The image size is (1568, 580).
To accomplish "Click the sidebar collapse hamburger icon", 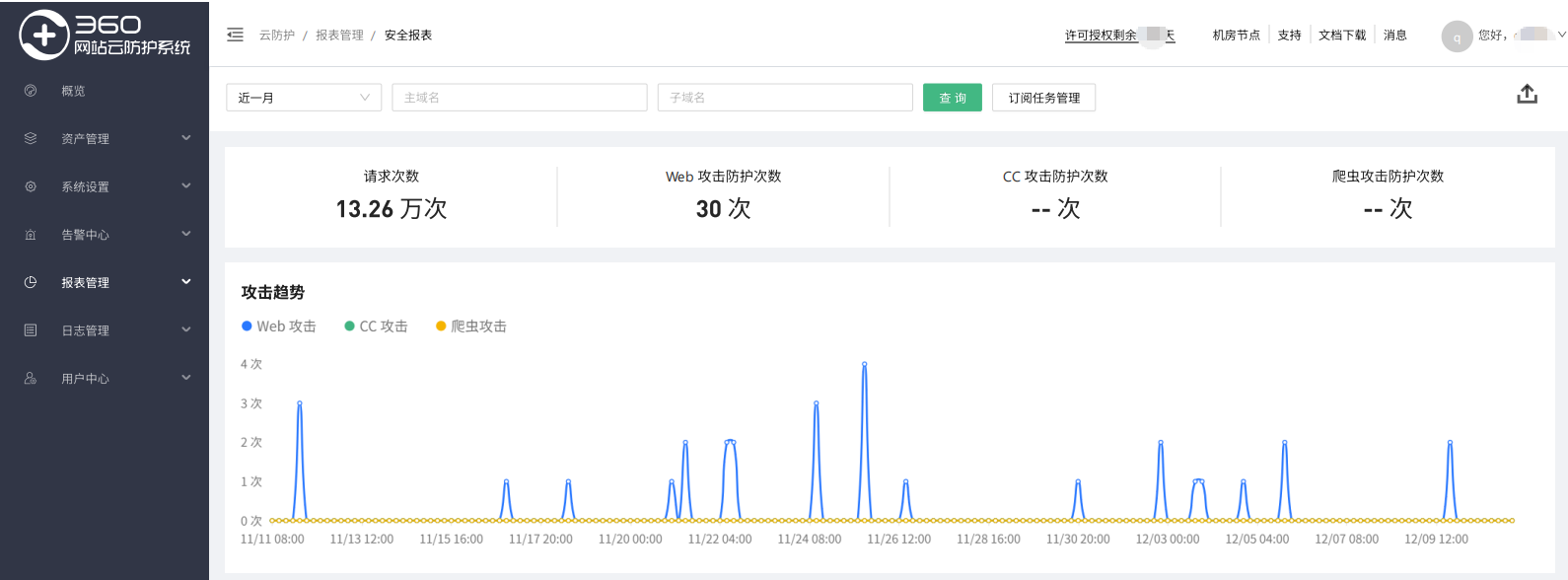I will point(235,35).
